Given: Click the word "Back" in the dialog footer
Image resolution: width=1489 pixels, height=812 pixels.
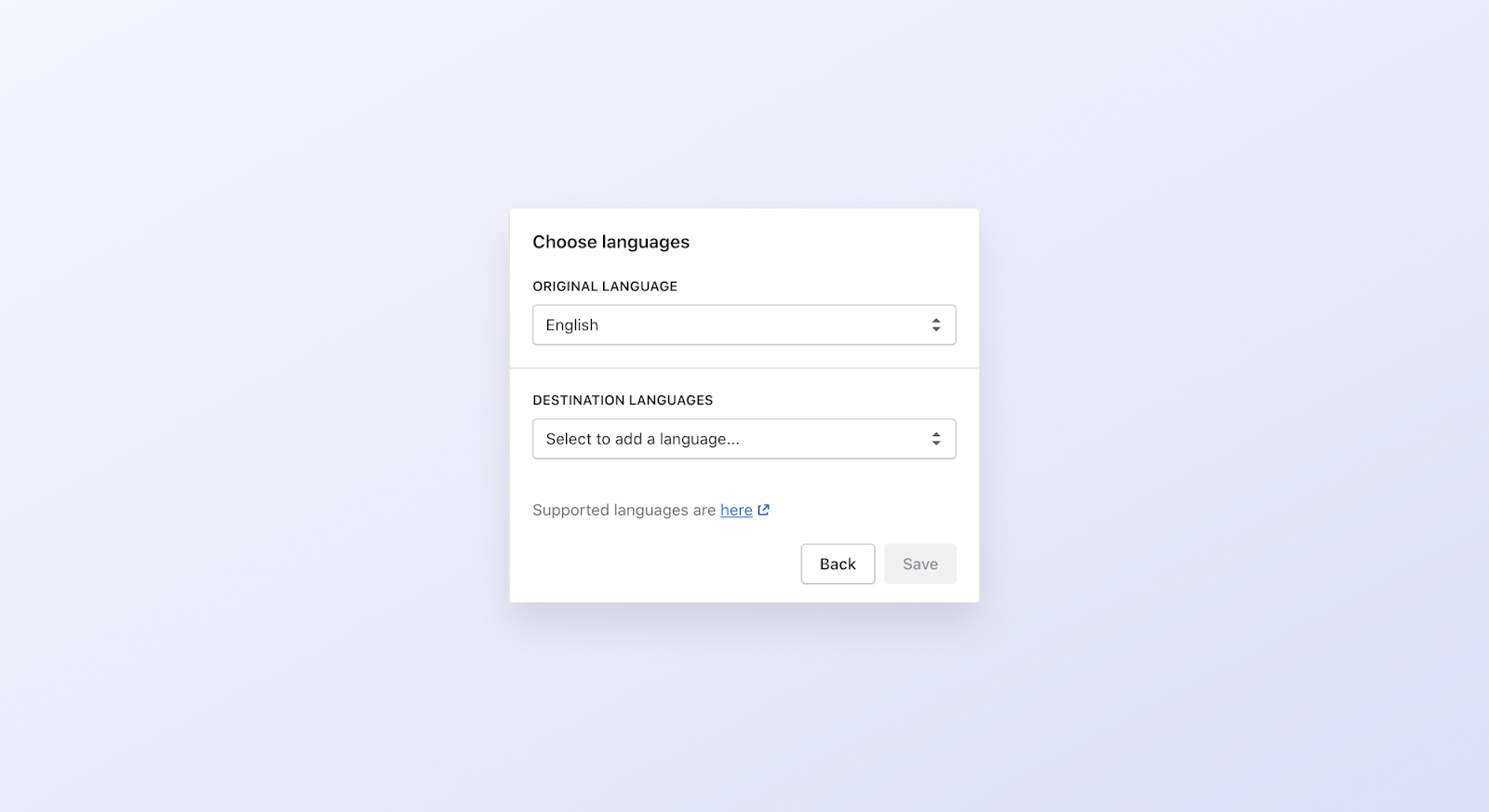Looking at the screenshot, I should point(838,564).
